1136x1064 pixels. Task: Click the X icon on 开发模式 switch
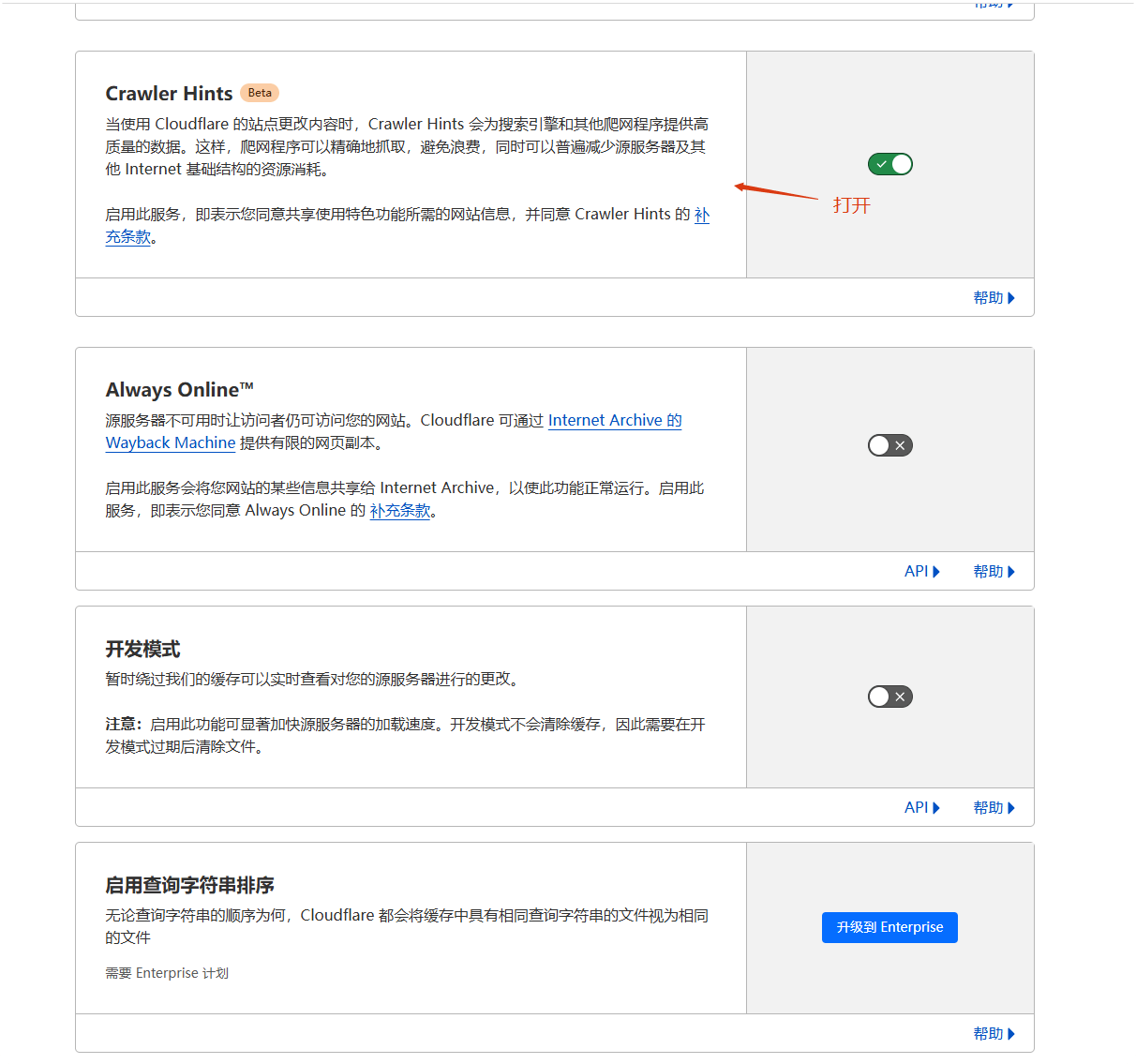[901, 697]
